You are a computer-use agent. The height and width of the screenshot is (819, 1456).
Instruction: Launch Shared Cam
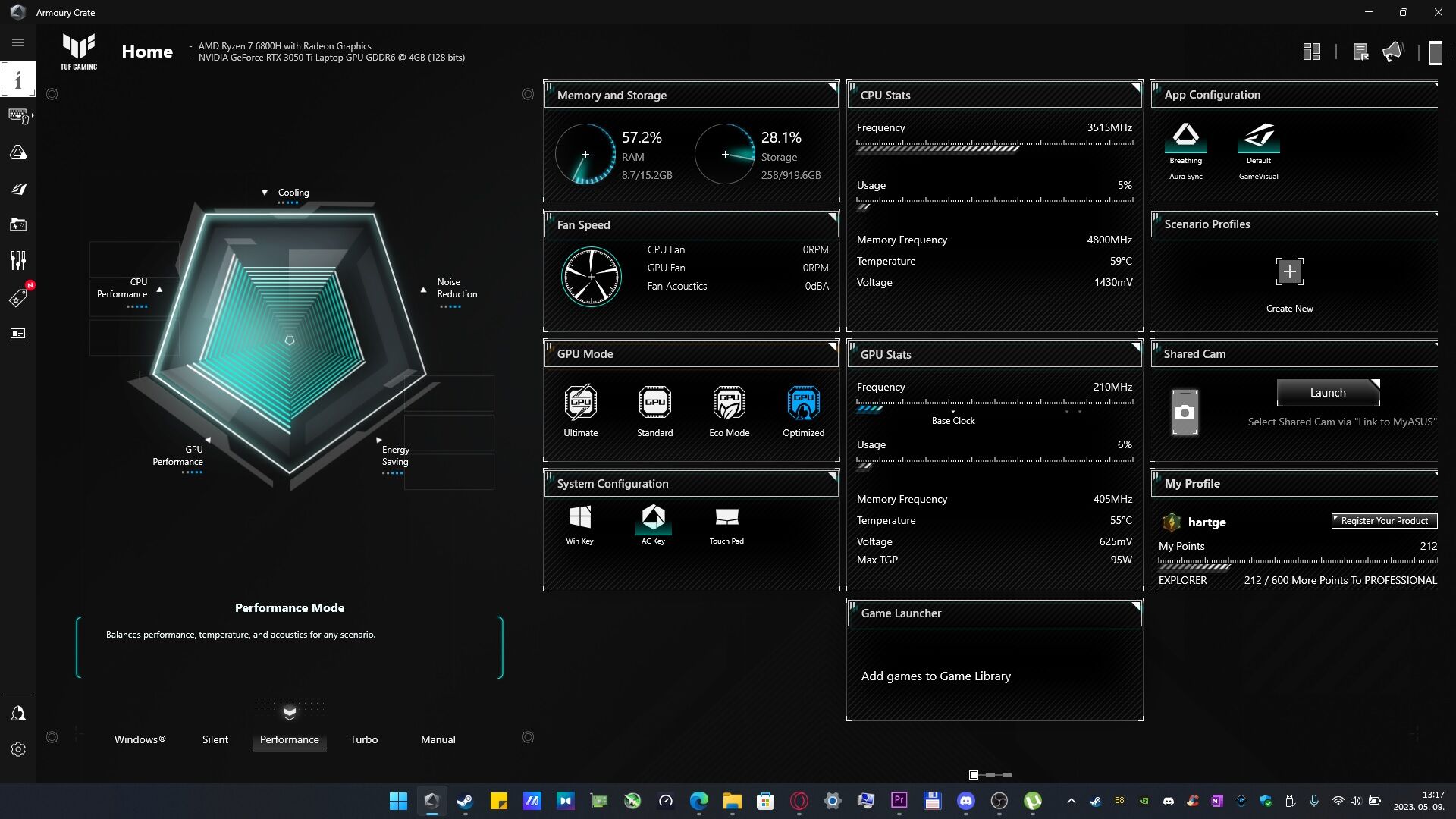click(x=1328, y=393)
